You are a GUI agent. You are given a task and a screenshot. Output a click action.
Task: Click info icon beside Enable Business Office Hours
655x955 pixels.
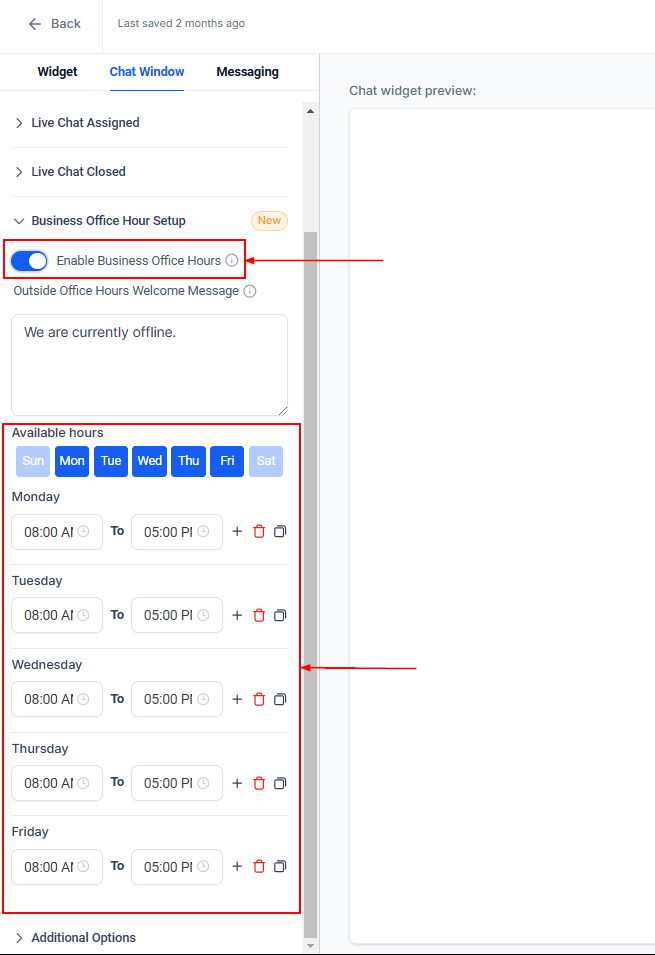point(232,261)
